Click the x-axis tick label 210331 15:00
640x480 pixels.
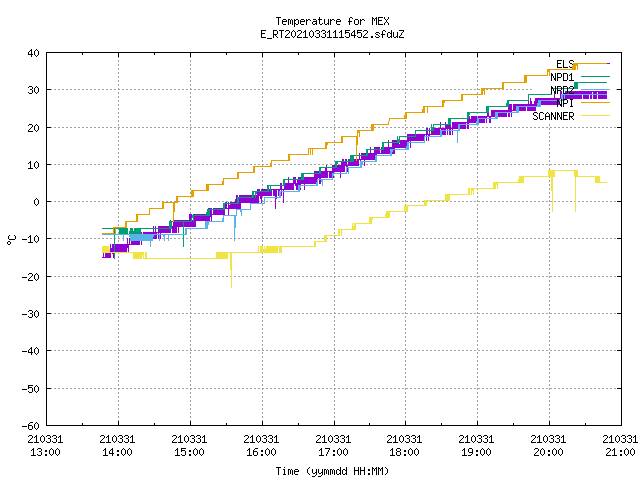189,446
